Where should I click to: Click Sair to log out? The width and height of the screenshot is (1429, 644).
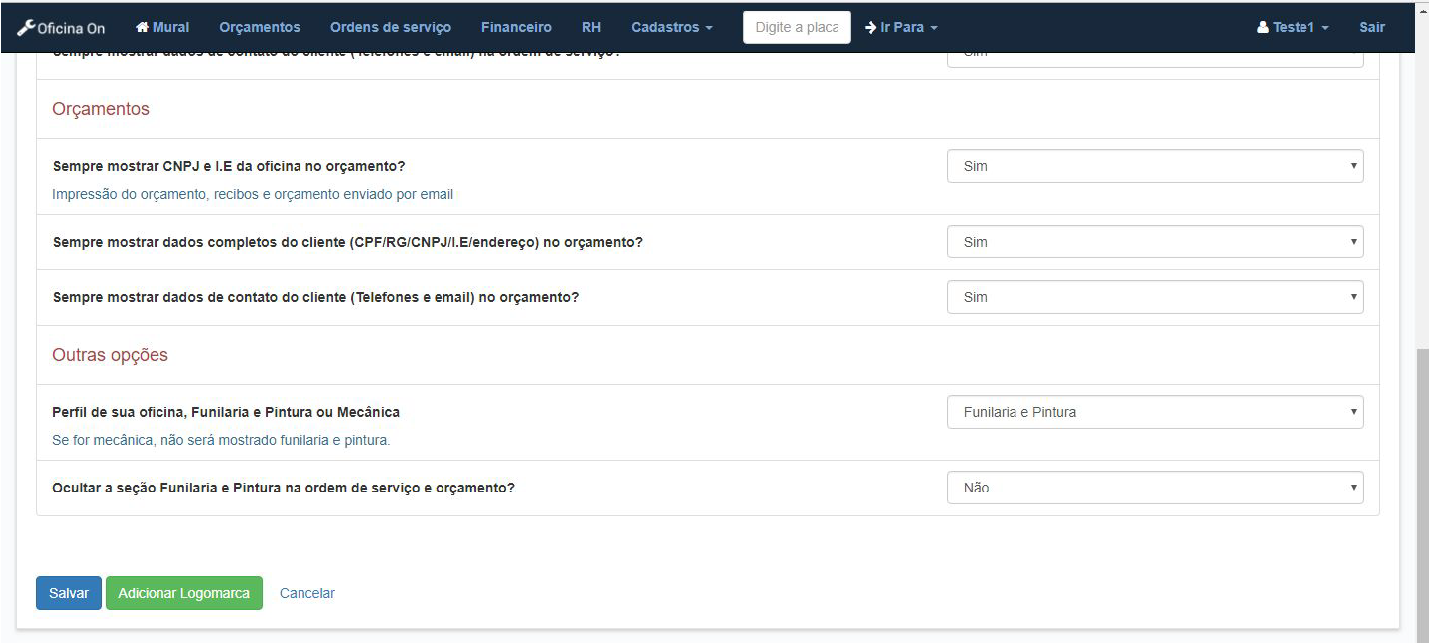[x=1372, y=27]
